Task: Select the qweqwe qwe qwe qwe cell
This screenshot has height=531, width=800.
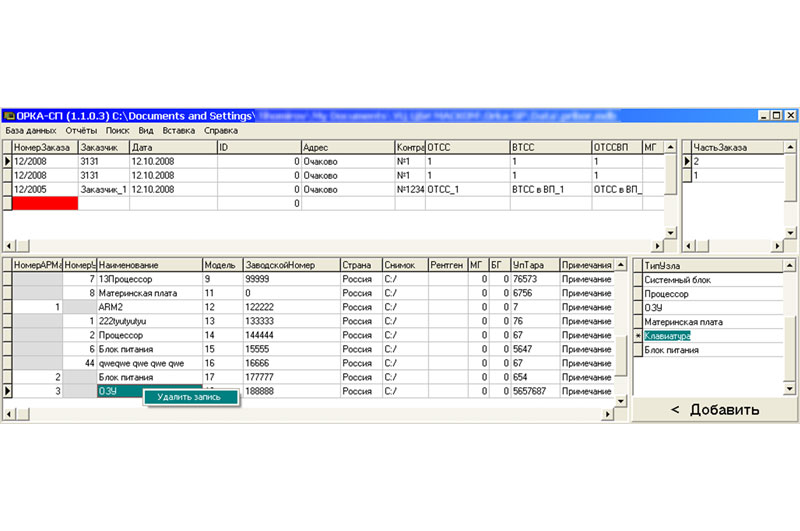Action: coord(149,363)
